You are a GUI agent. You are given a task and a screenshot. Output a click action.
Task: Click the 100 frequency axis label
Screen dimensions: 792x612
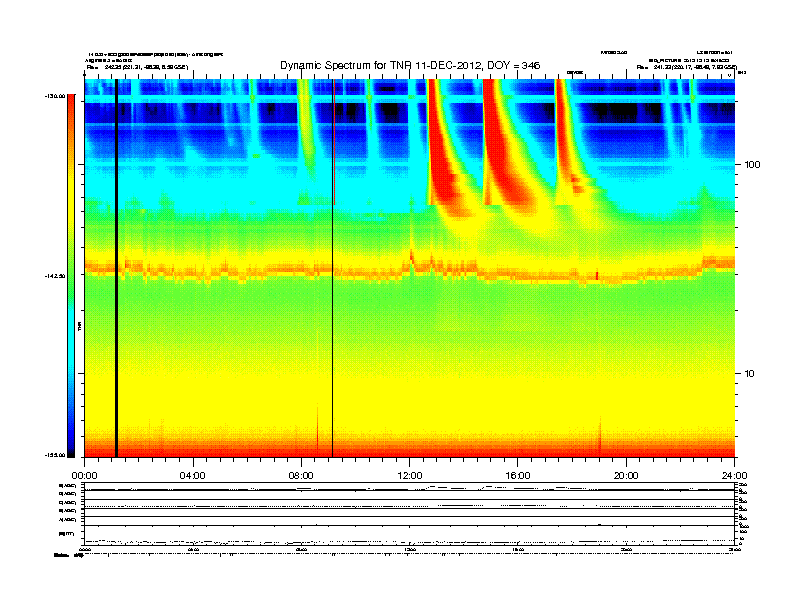tap(752, 165)
